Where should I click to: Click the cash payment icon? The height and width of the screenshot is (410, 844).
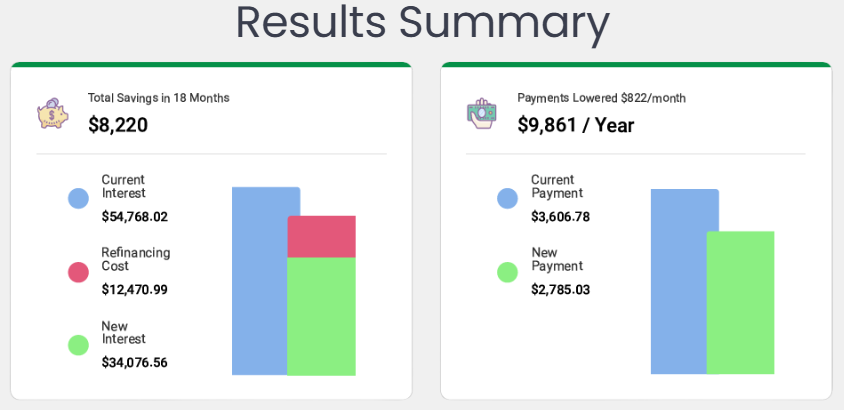coord(481,112)
